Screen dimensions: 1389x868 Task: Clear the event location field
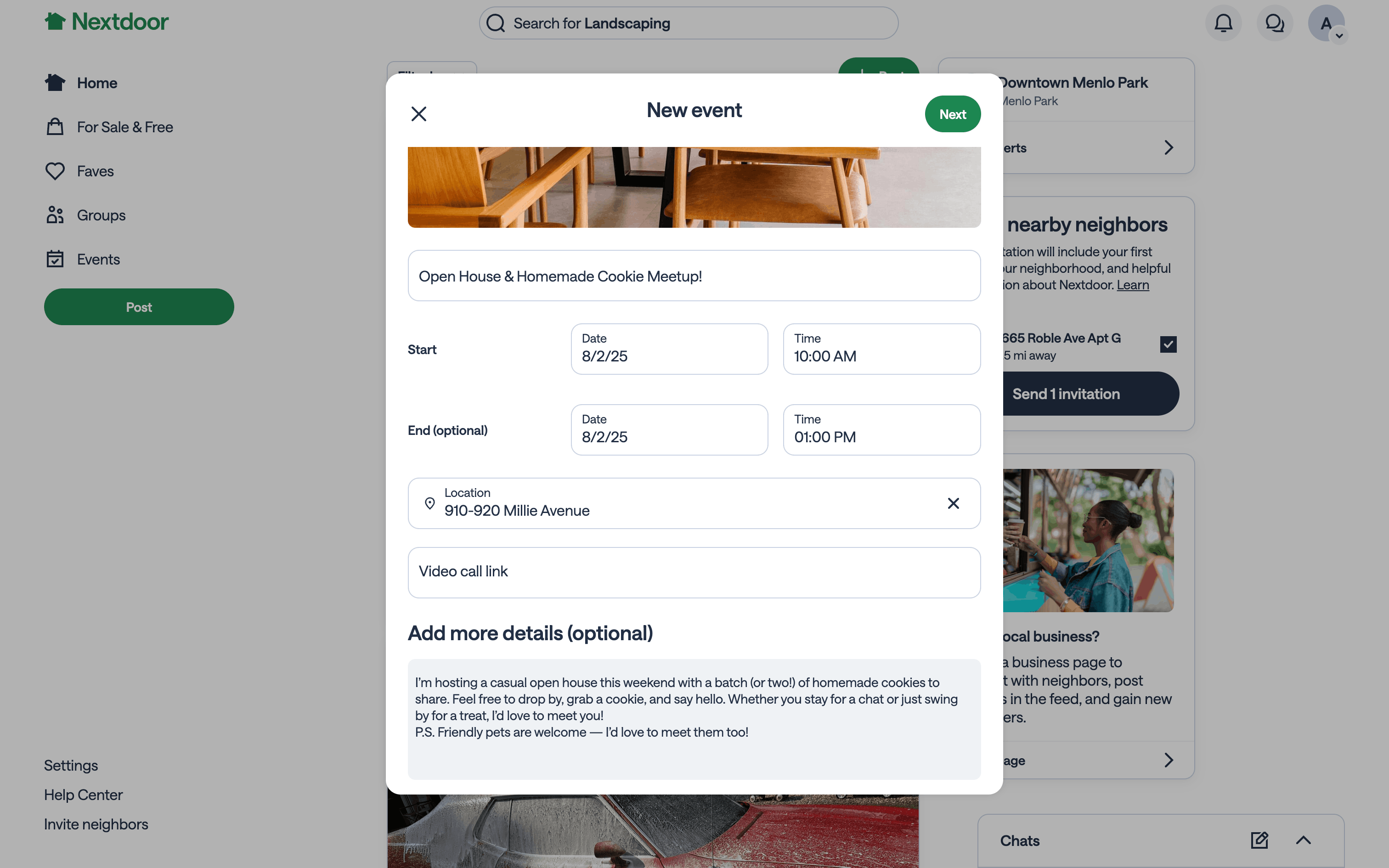click(x=954, y=503)
